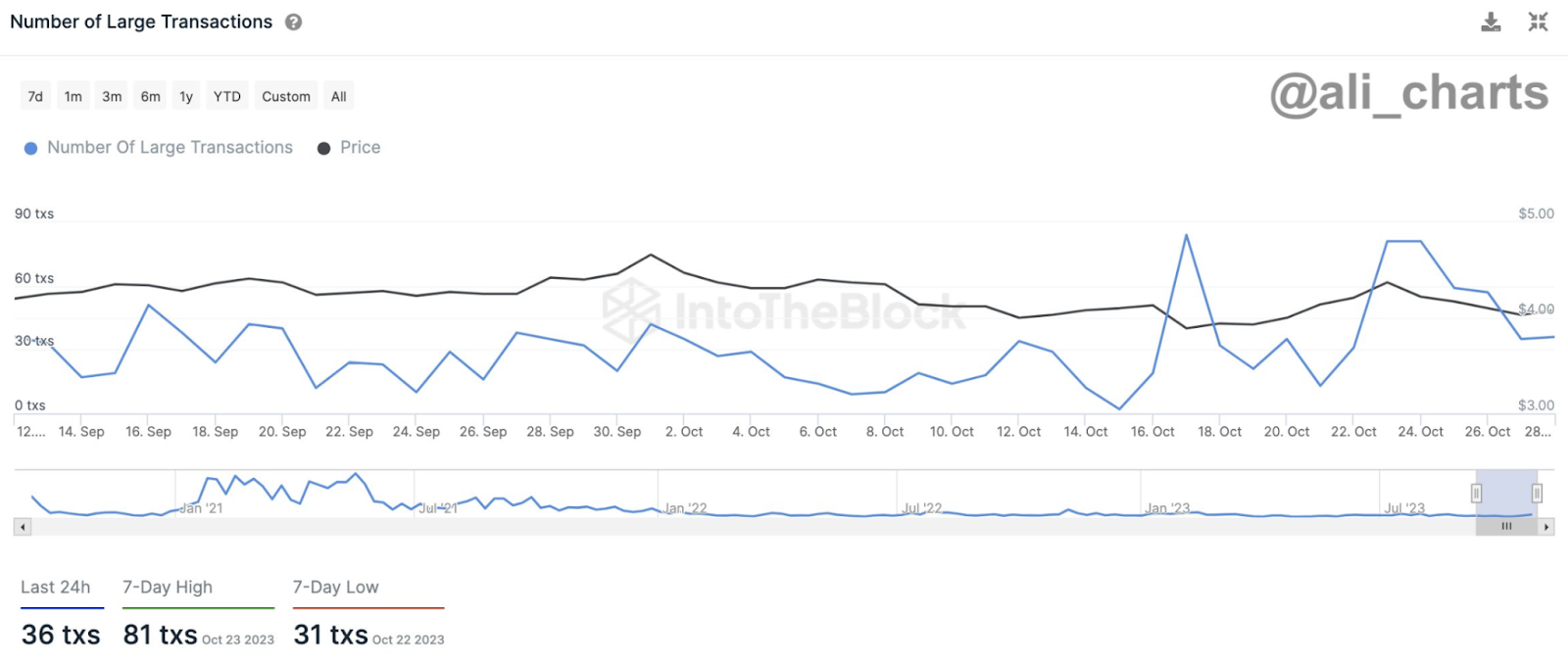Choose the 6m time range
Screen dimensions: 1568x663
150,96
